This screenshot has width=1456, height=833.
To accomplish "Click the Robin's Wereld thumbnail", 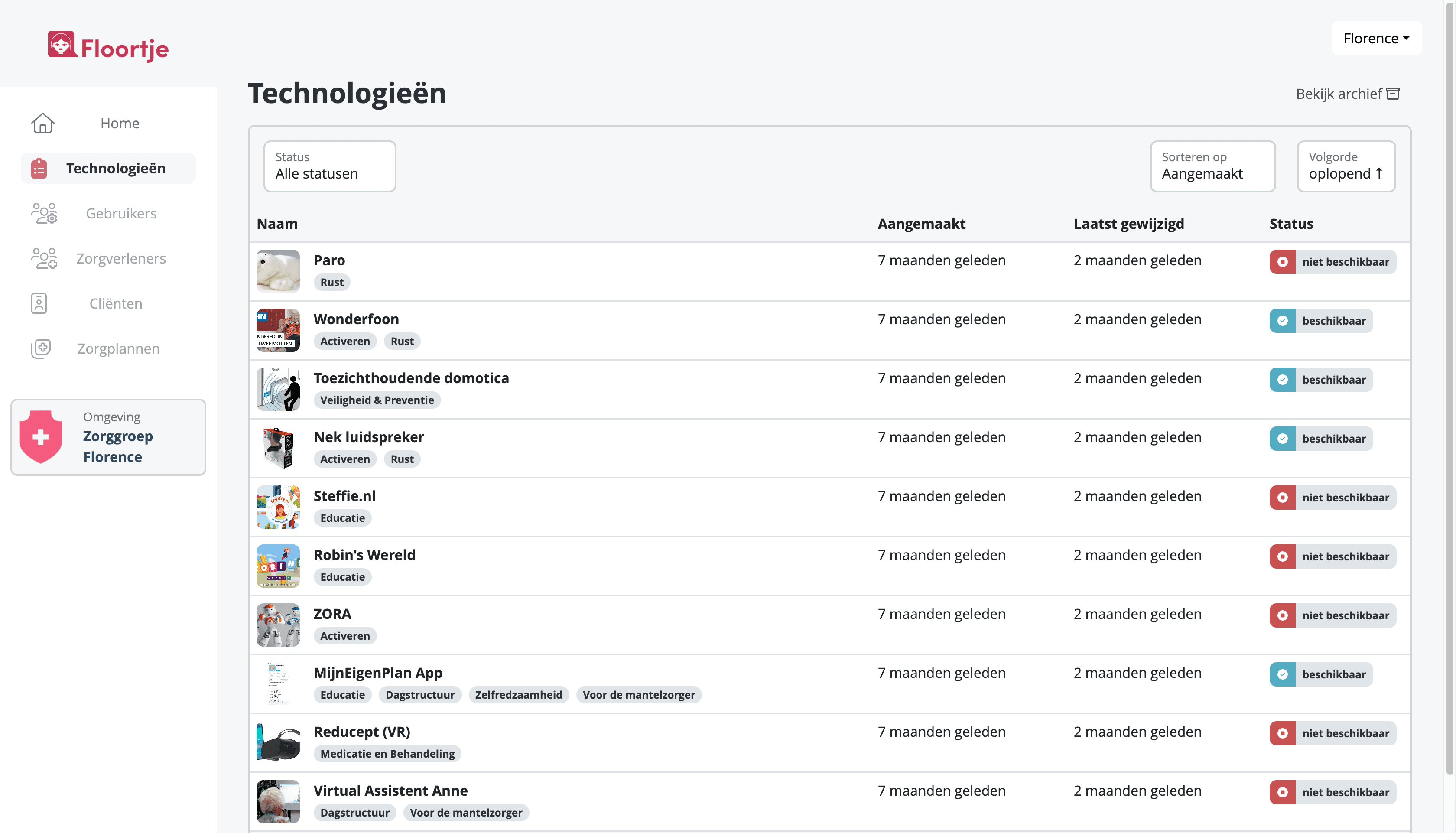I will click(x=278, y=566).
